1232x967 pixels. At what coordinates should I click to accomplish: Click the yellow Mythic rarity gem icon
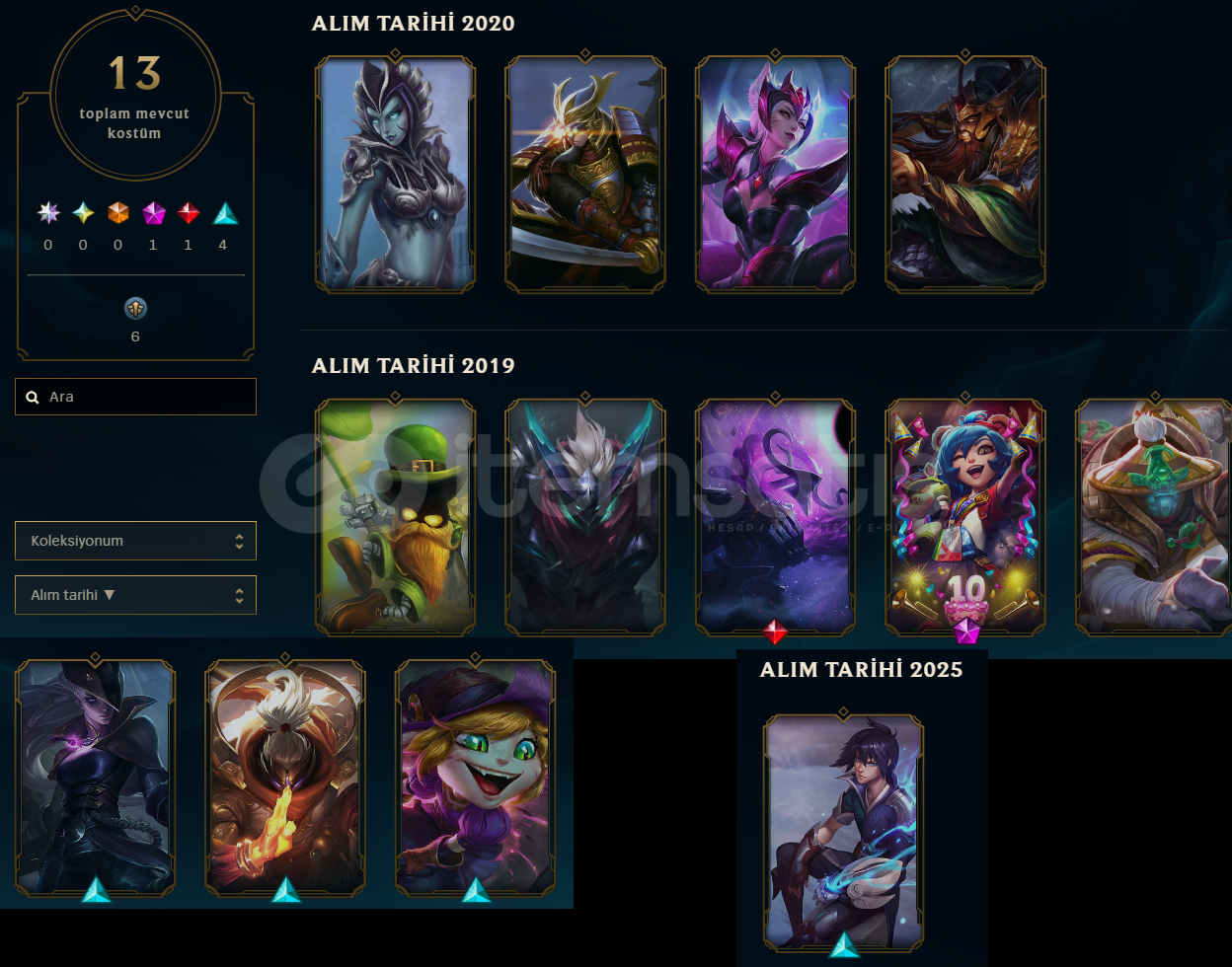[83, 213]
